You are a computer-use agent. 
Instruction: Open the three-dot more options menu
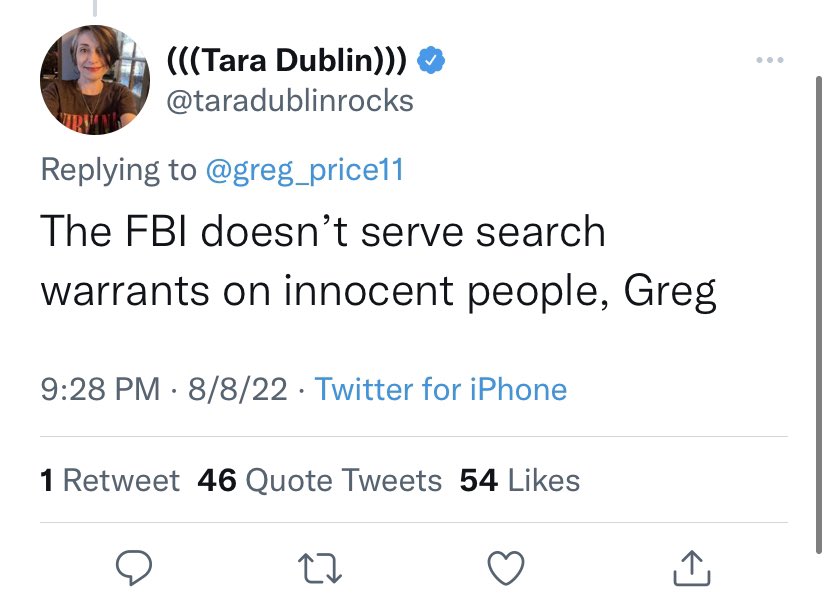point(770,61)
